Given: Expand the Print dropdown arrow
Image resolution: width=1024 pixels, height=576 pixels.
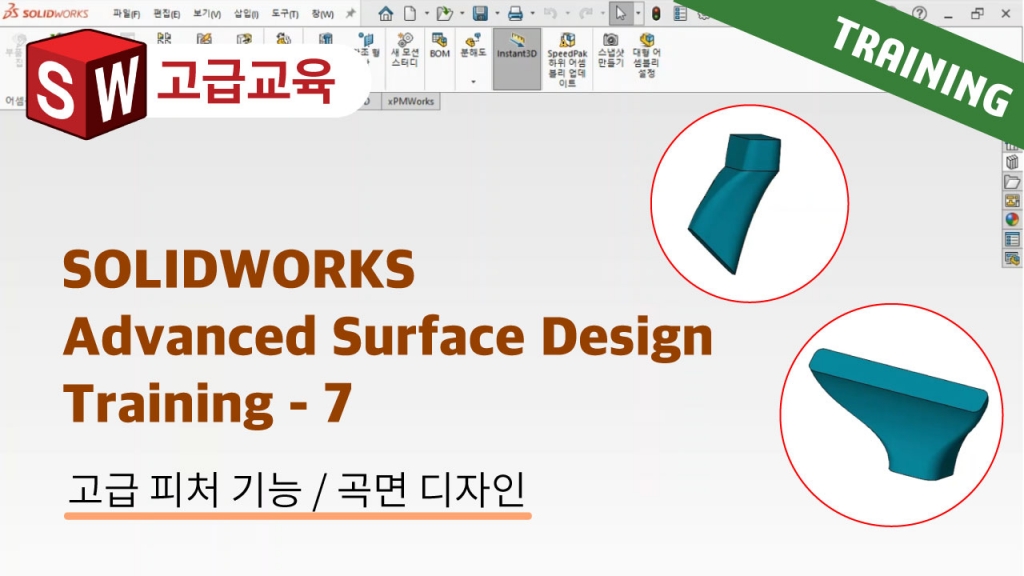Looking at the screenshot, I should pyautogui.click(x=532, y=13).
